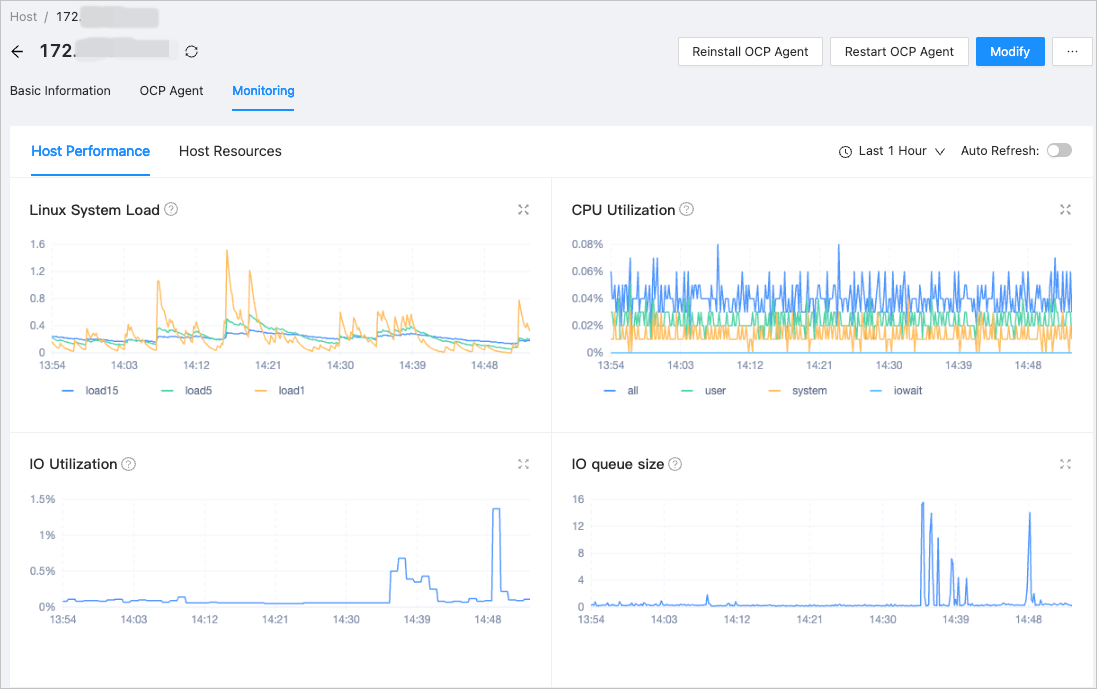Image resolution: width=1097 pixels, height=689 pixels.
Task: Expand the CPU Utilization chart fullscreen
Action: coord(1065,210)
